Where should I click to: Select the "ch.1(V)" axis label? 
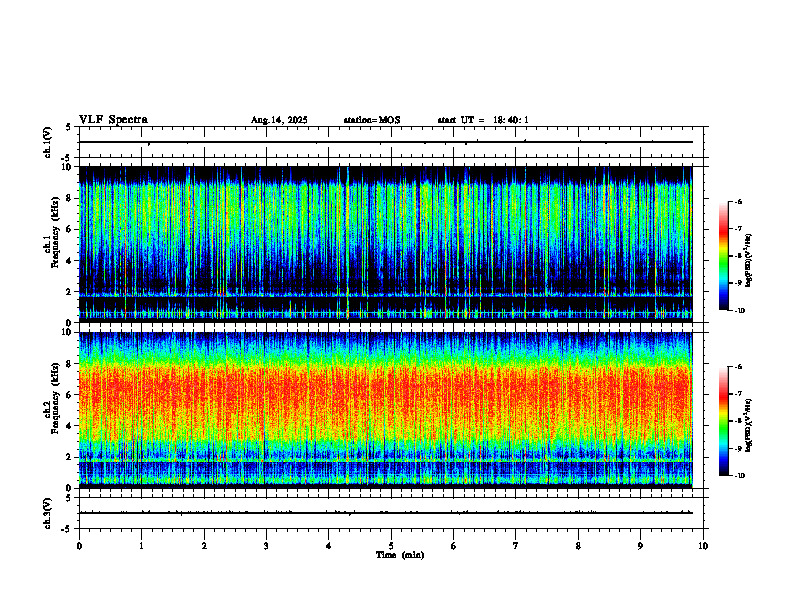(x=48, y=142)
